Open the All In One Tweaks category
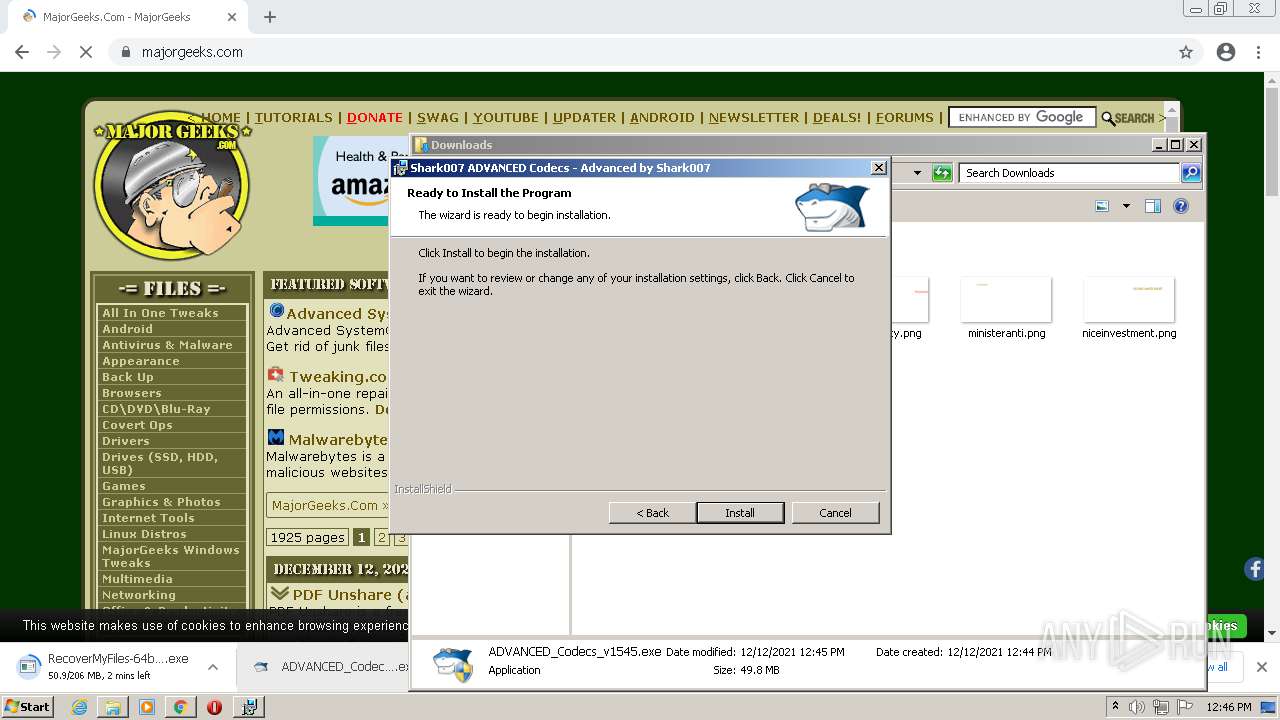Viewport: 1280px width, 720px height. pyautogui.click(x=160, y=313)
